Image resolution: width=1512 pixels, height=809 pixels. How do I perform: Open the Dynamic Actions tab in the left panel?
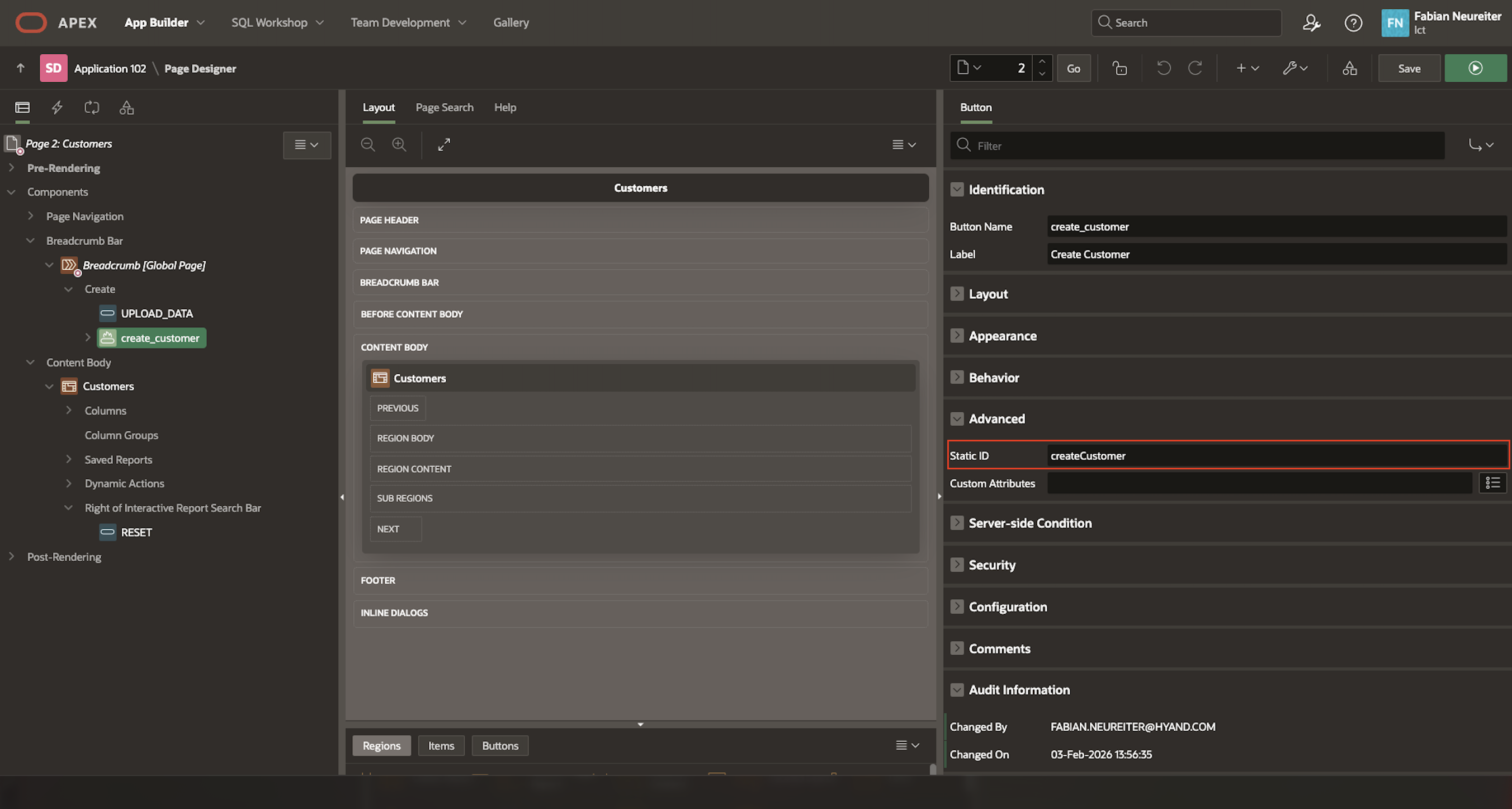tap(57, 107)
